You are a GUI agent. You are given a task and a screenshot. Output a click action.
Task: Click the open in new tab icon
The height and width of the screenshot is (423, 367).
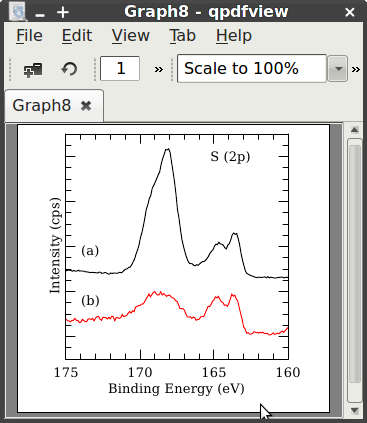tap(33, 69)
